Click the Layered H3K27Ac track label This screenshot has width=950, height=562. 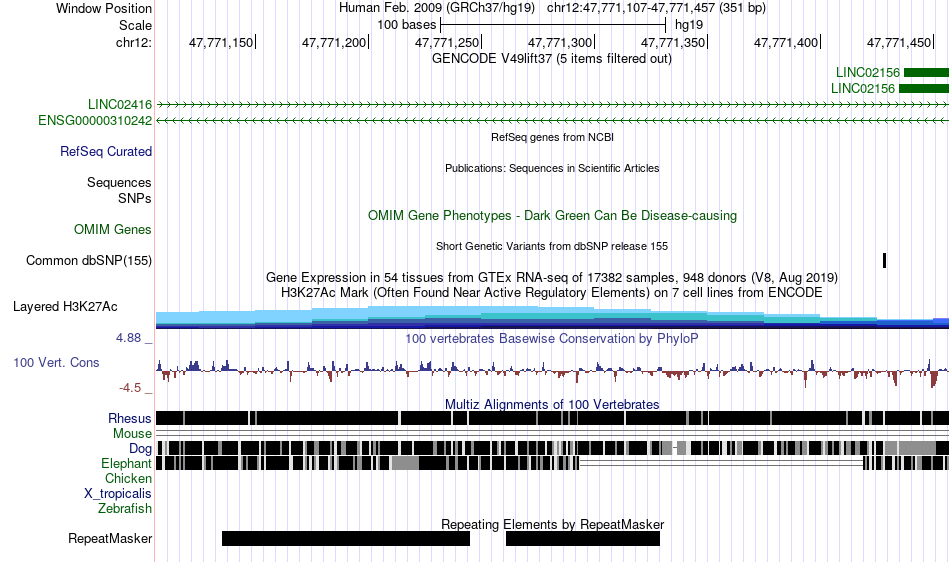(65, 306)
